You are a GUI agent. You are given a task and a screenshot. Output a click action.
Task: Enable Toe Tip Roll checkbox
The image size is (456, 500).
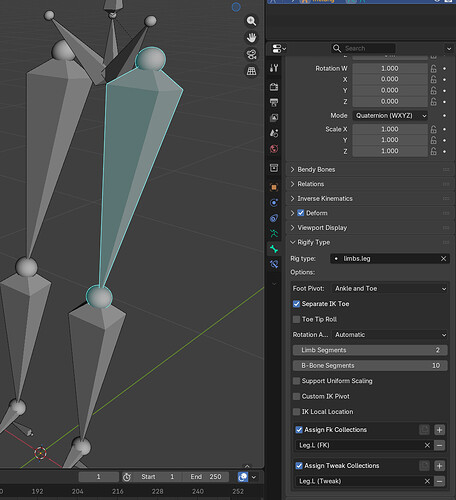[296, 319]
